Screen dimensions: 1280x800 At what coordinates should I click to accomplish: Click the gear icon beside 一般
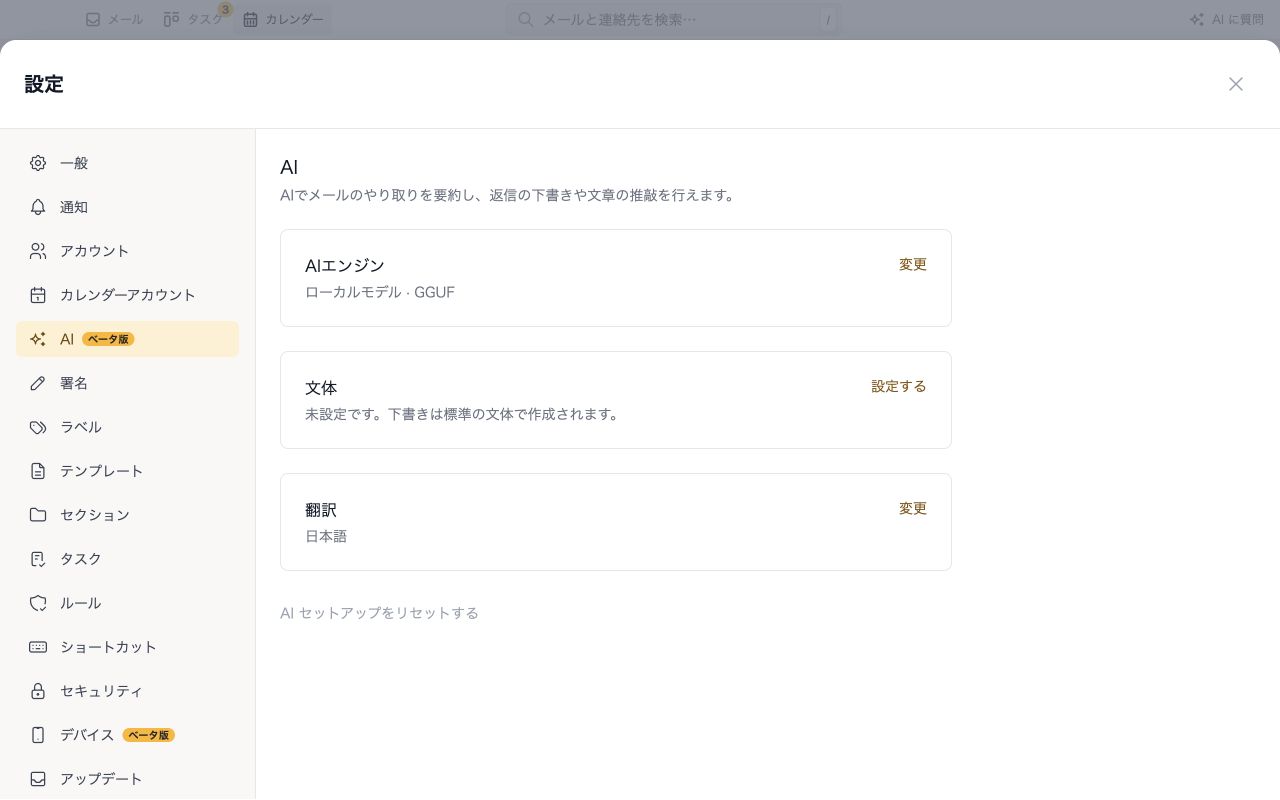tap(38, 163)
